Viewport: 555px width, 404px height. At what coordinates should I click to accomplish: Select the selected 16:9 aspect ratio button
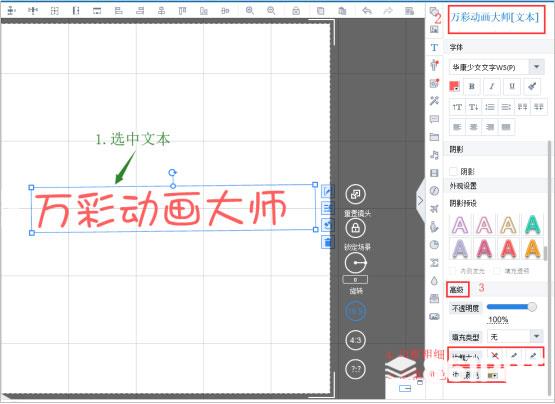pyautogui.click(x=356, y=311)
